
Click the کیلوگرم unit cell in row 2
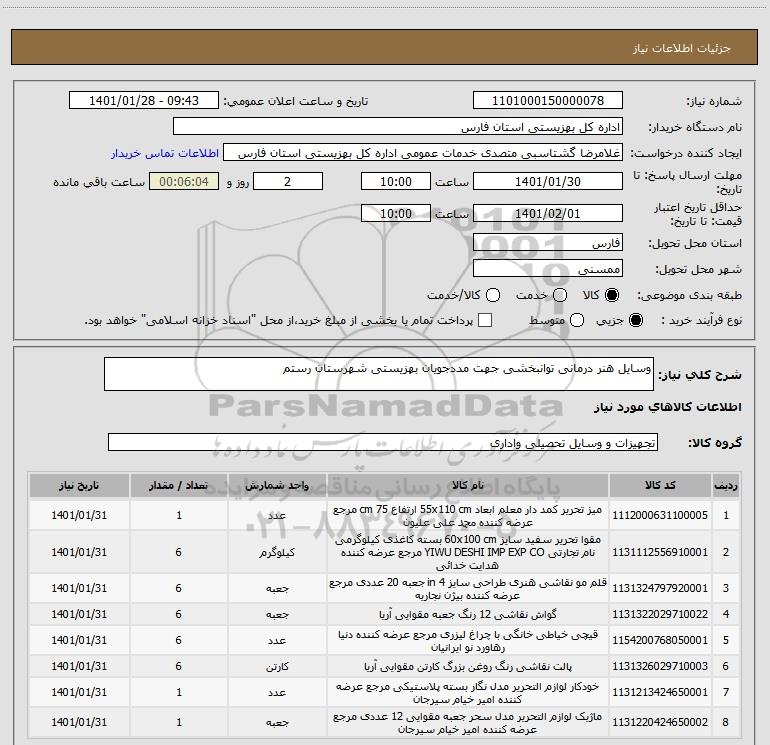[x=277, y=552]
